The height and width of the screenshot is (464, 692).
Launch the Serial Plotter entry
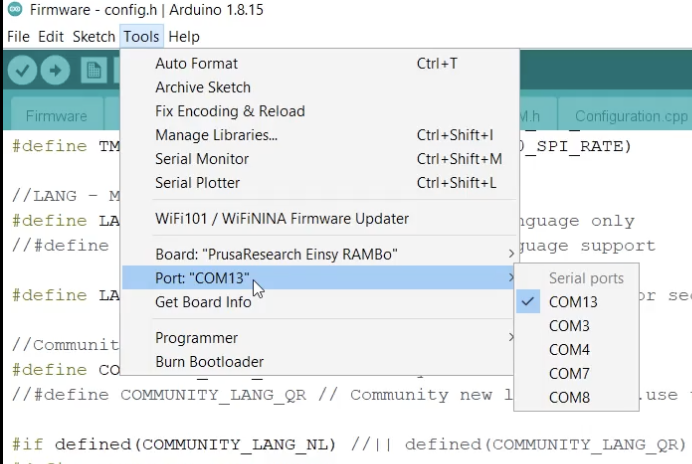[x=319, y=183]
